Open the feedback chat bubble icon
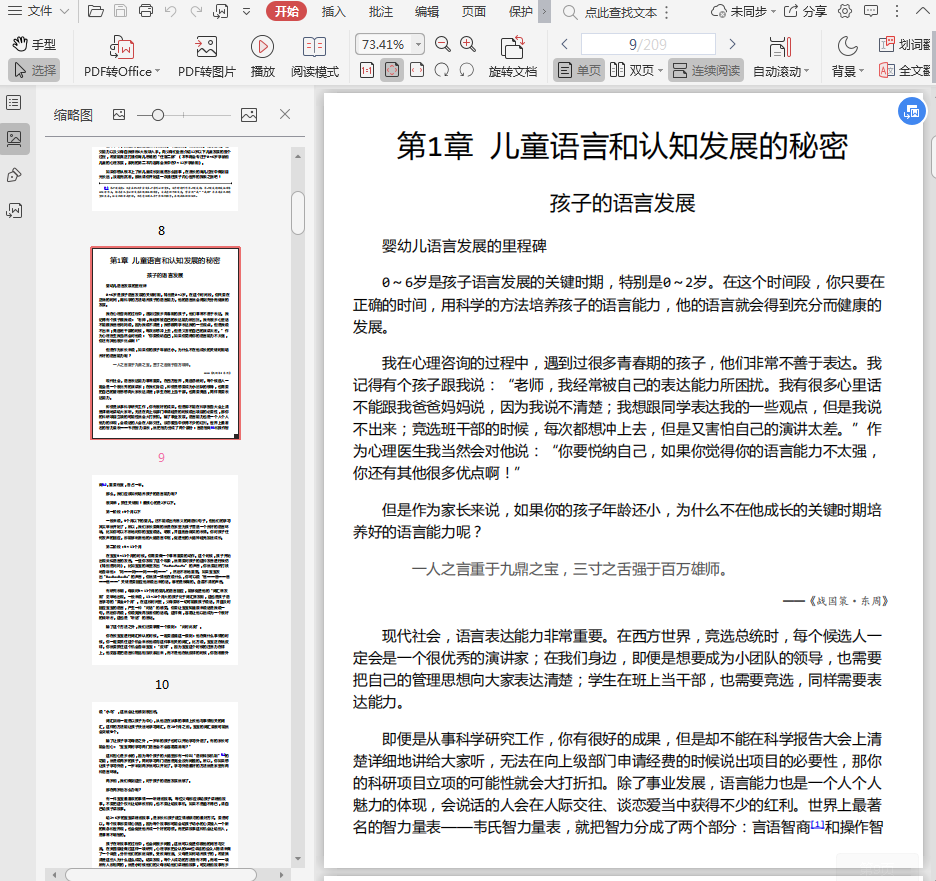 (x=871, y=11)
